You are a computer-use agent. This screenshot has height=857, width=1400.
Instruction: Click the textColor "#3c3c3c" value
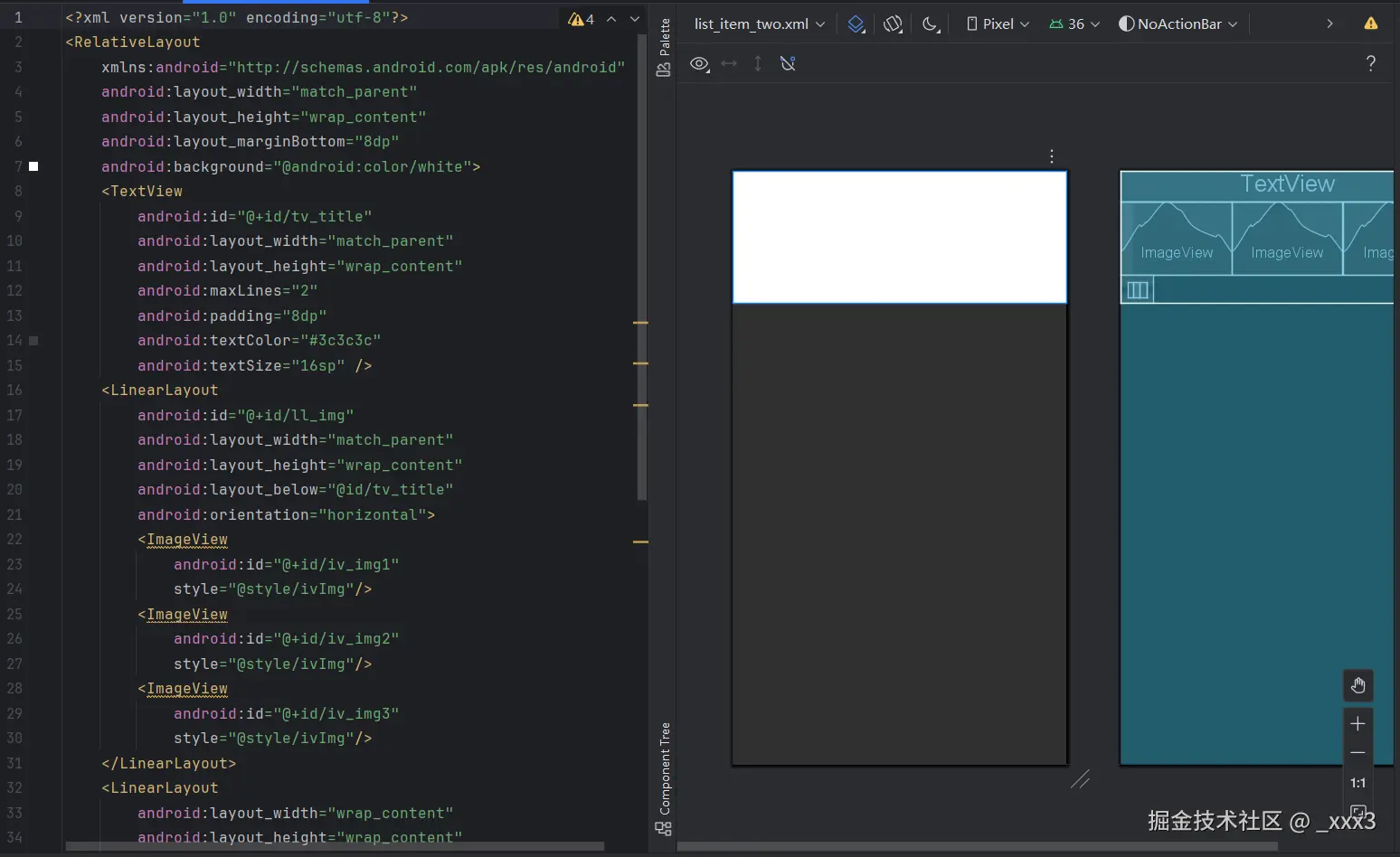click(x=341, y=341)
